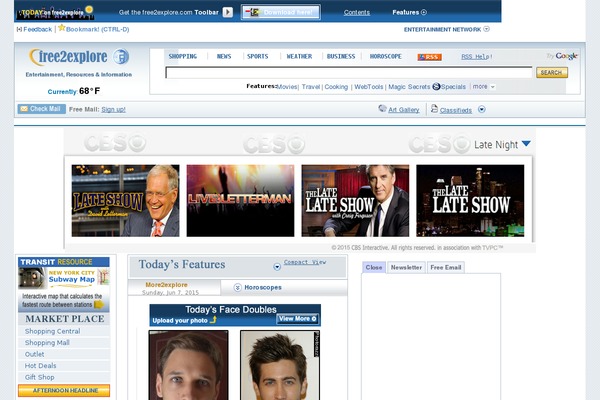
Task: Select the Close tab
Action: click(374, 267)
